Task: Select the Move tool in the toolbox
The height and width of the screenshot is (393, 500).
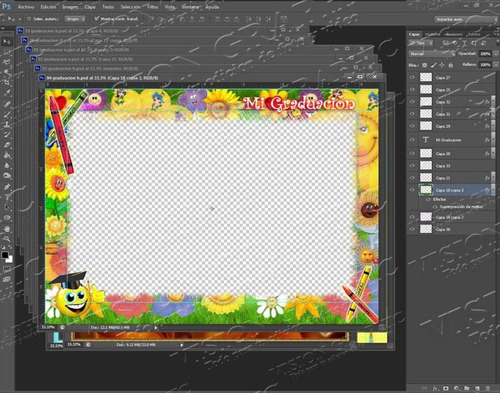Action: [x=6, y=41]
